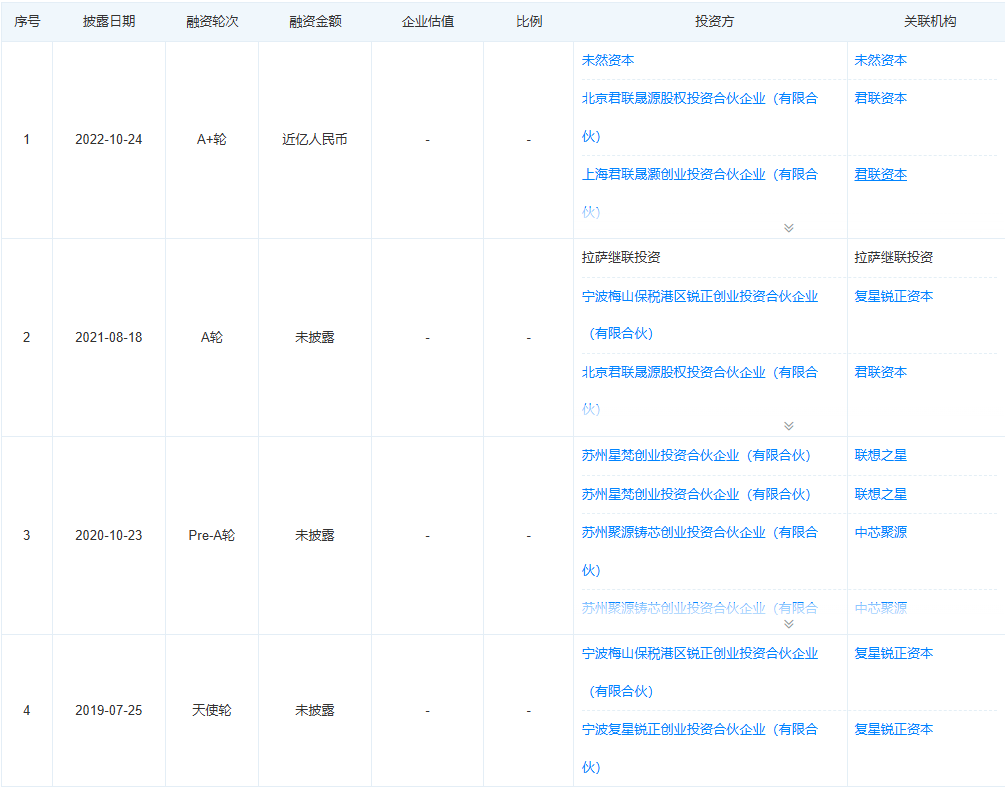Open 宁波梅山保税港区锐正创业投资 link in A轮 row
The height and width of the screenshot is (788, 1005).
[x=699, y=314]
